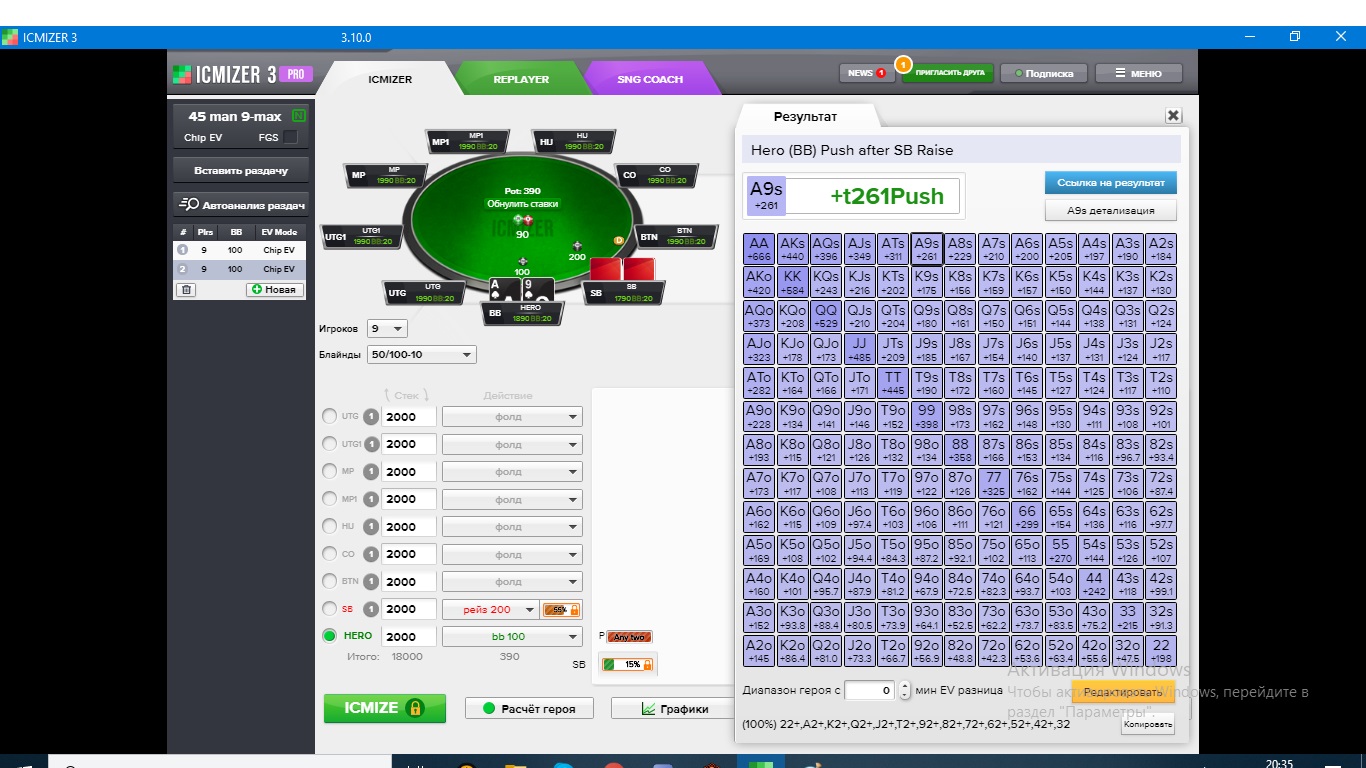
Task: Click the MP seat number badge
Action: [370, 472]
